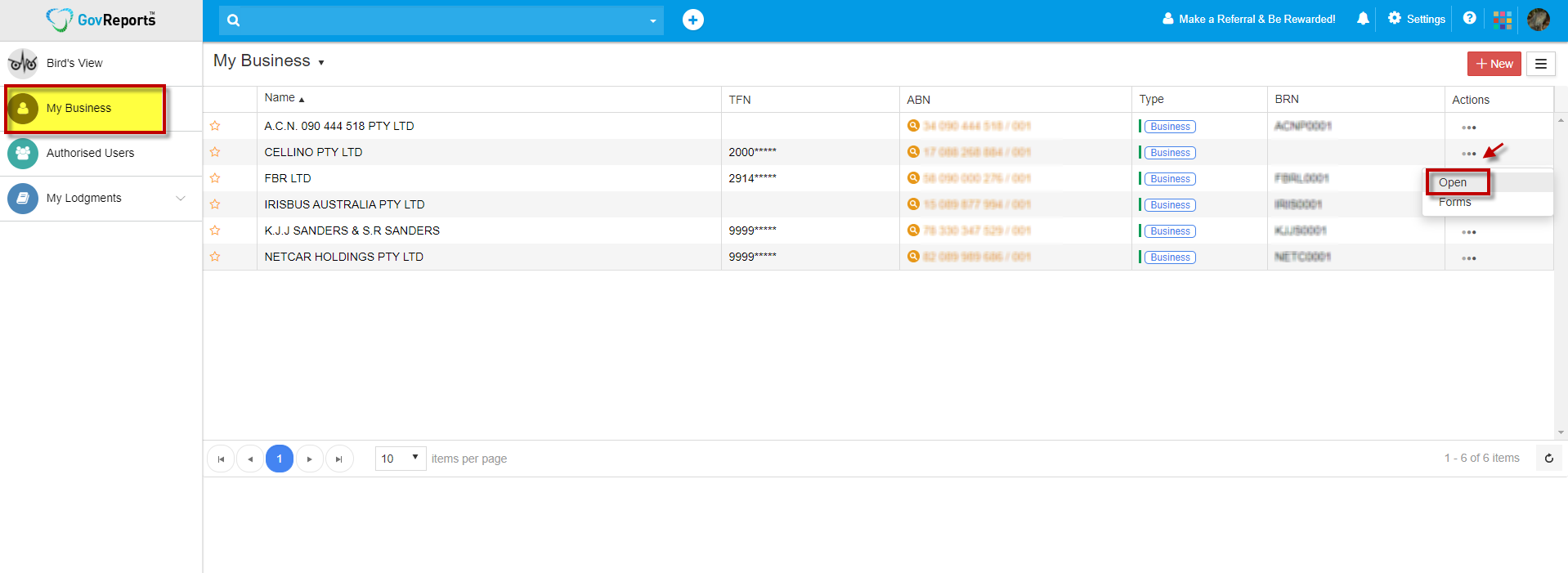Open the items per page dropdown
The width and height of the screenshot is (1568, 573).
[400, 459]
